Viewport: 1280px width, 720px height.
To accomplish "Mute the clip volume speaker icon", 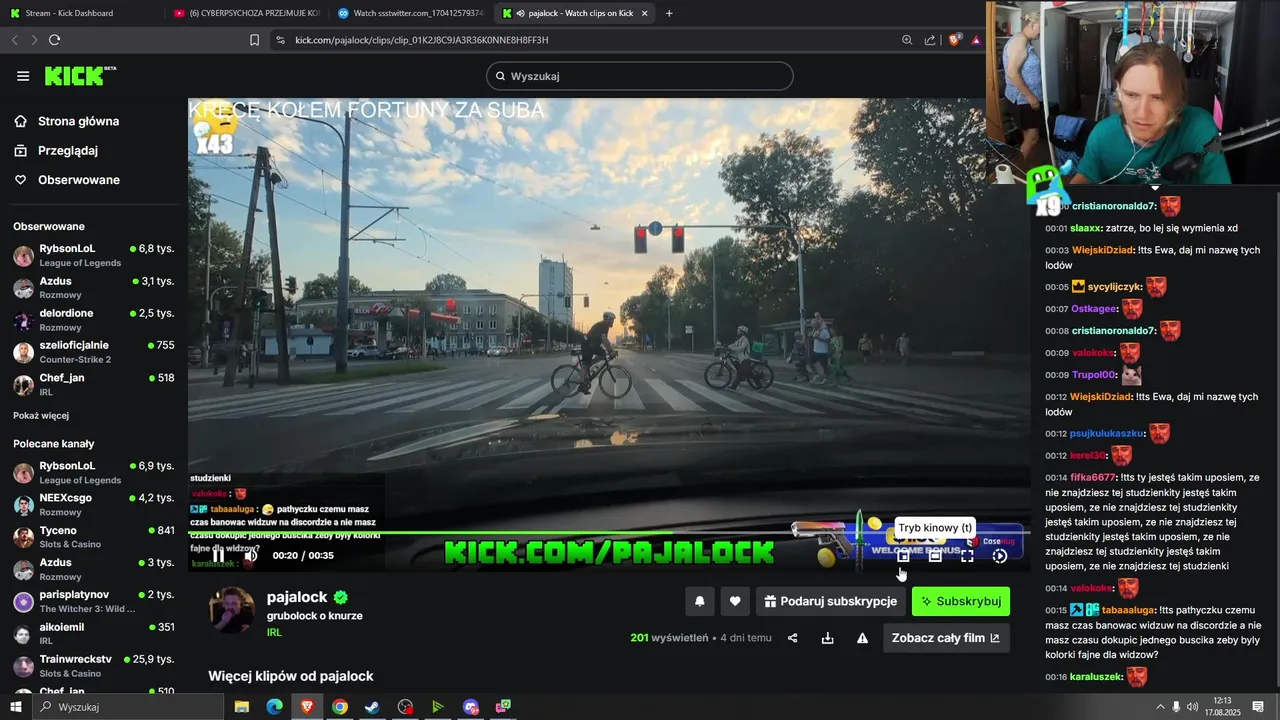I will pos(251,555).
